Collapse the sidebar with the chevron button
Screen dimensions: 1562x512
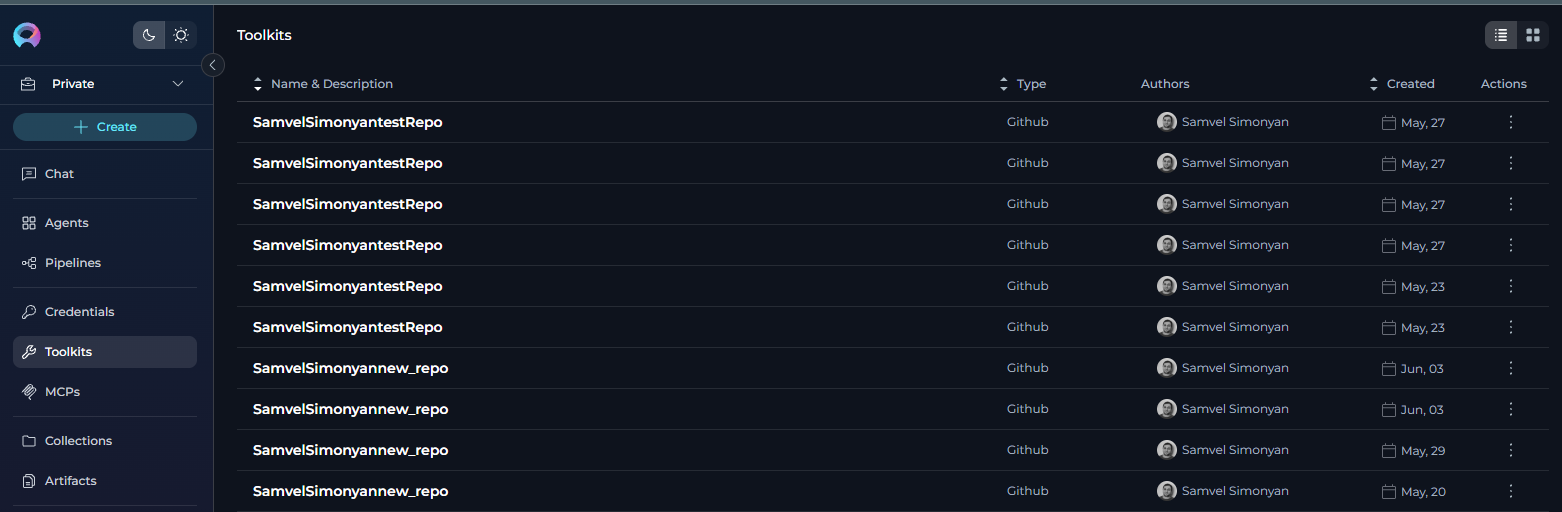pyautogui.click(x=212, y=65)
